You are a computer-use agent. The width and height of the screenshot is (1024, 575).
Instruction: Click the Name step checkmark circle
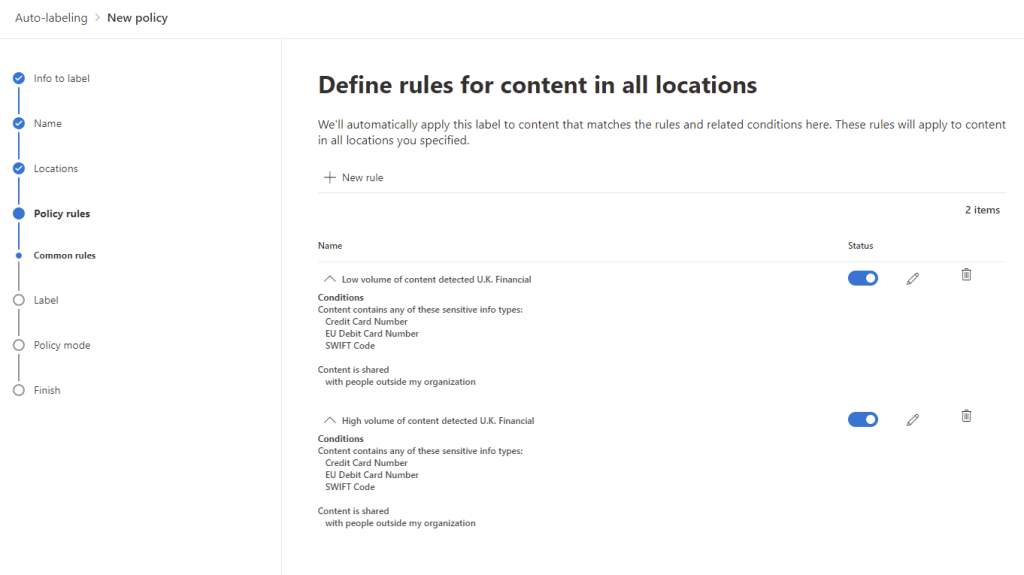(18, 123)
